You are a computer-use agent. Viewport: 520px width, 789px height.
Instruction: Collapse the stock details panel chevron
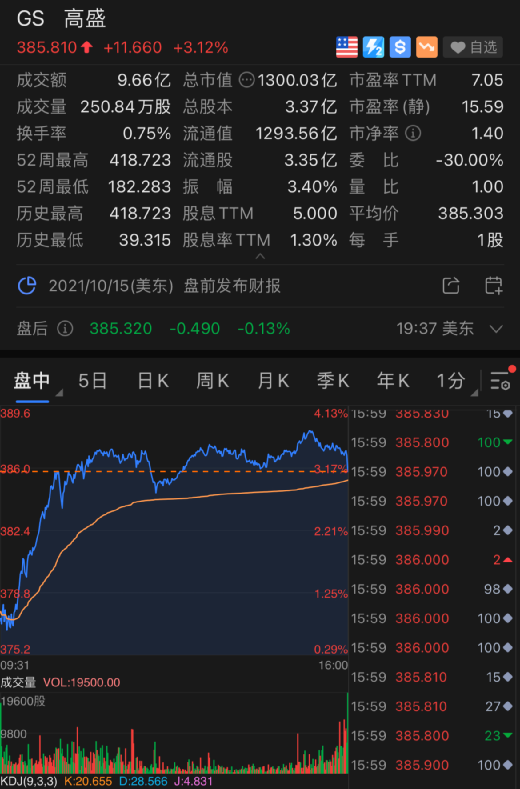pos(260,256)
